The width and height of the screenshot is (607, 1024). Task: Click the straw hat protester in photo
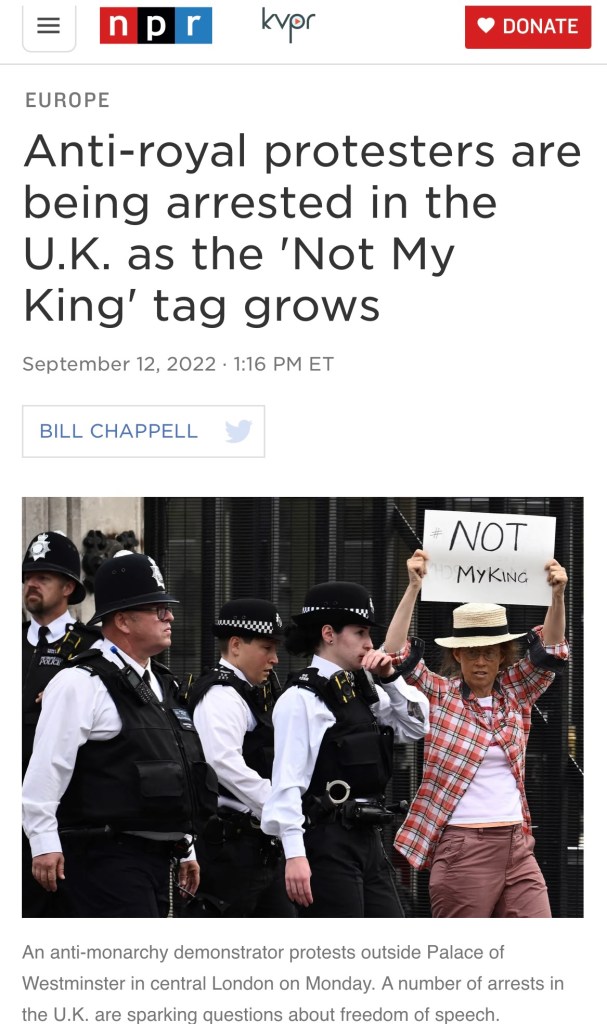[480, 751]
